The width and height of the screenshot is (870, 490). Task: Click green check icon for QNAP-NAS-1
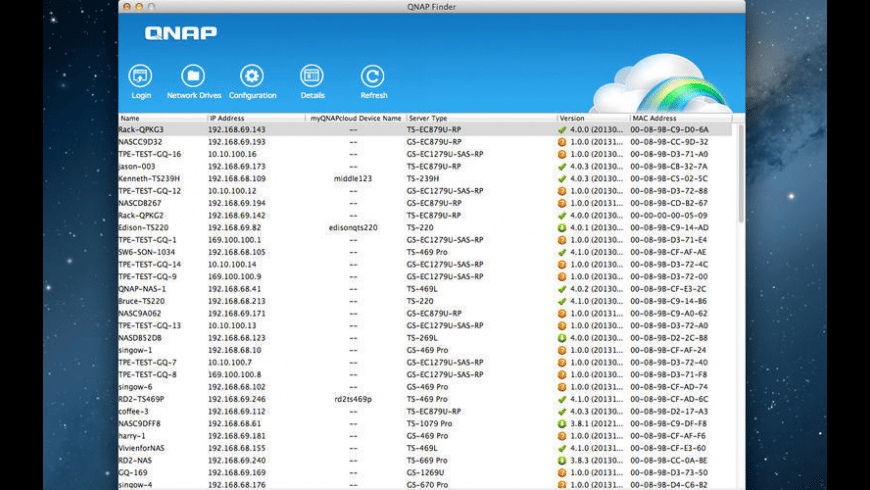(562, 289)
